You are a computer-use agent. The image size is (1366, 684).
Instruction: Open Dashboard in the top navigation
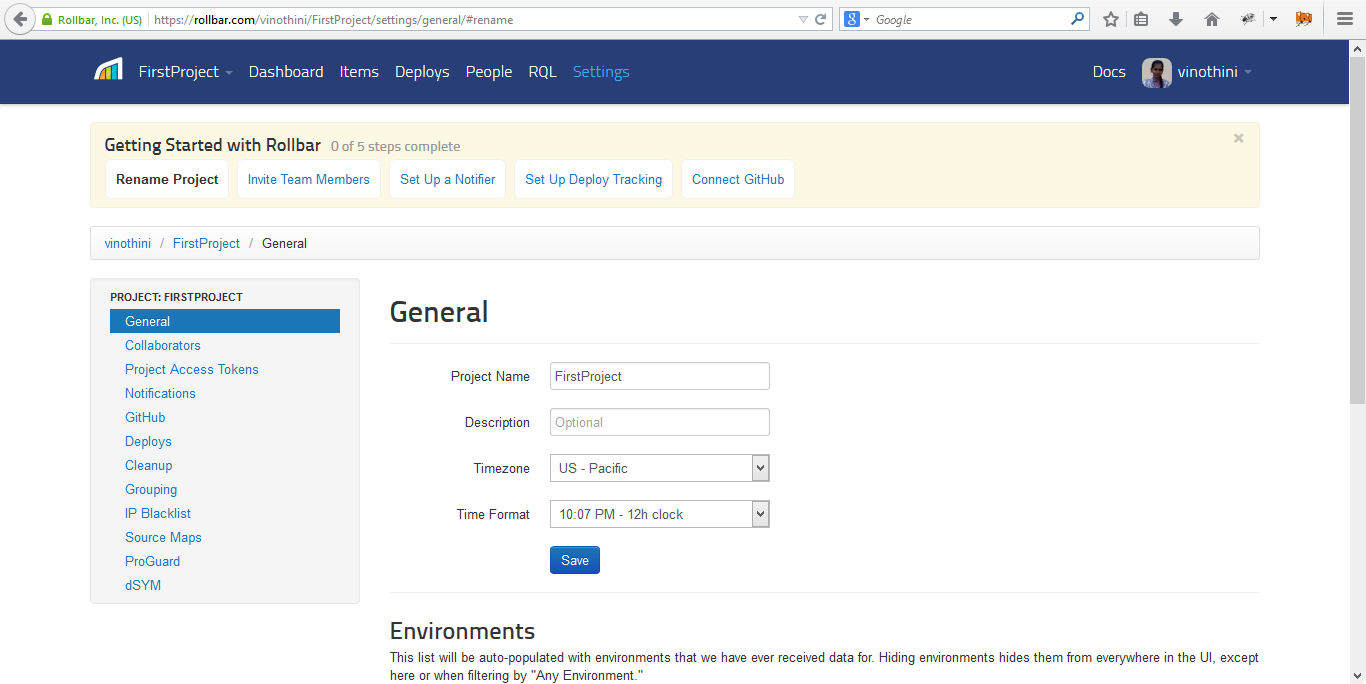[x=286, y=72]
